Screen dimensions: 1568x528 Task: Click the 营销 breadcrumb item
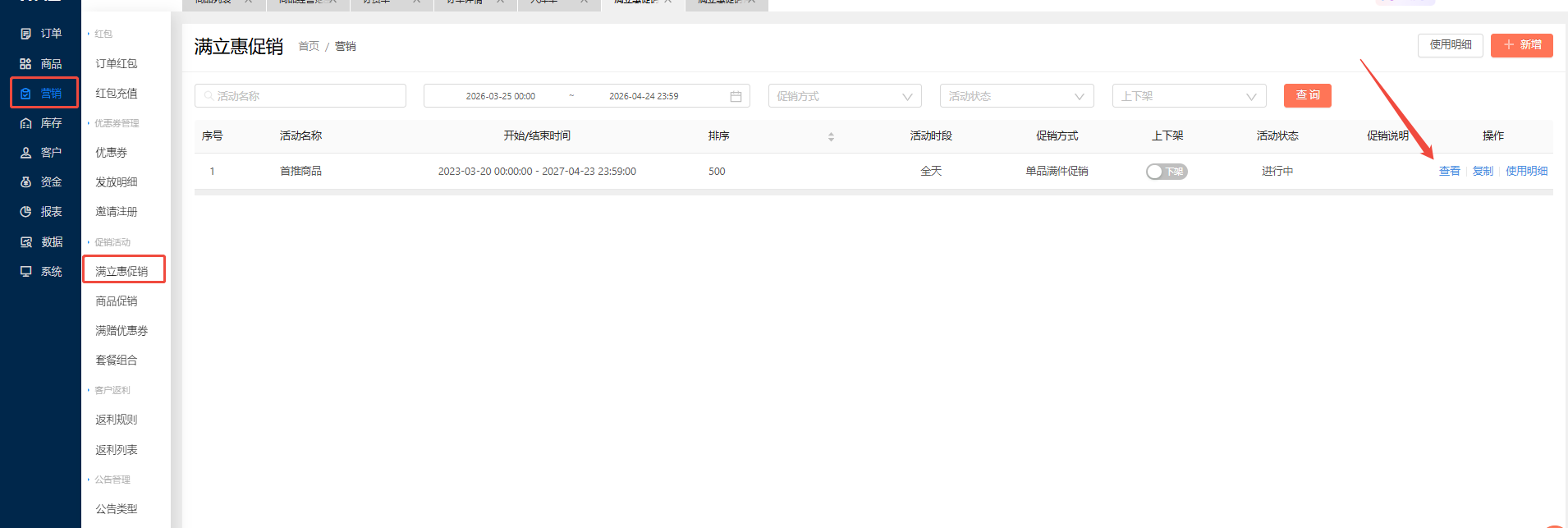click(x=345, y=47)
